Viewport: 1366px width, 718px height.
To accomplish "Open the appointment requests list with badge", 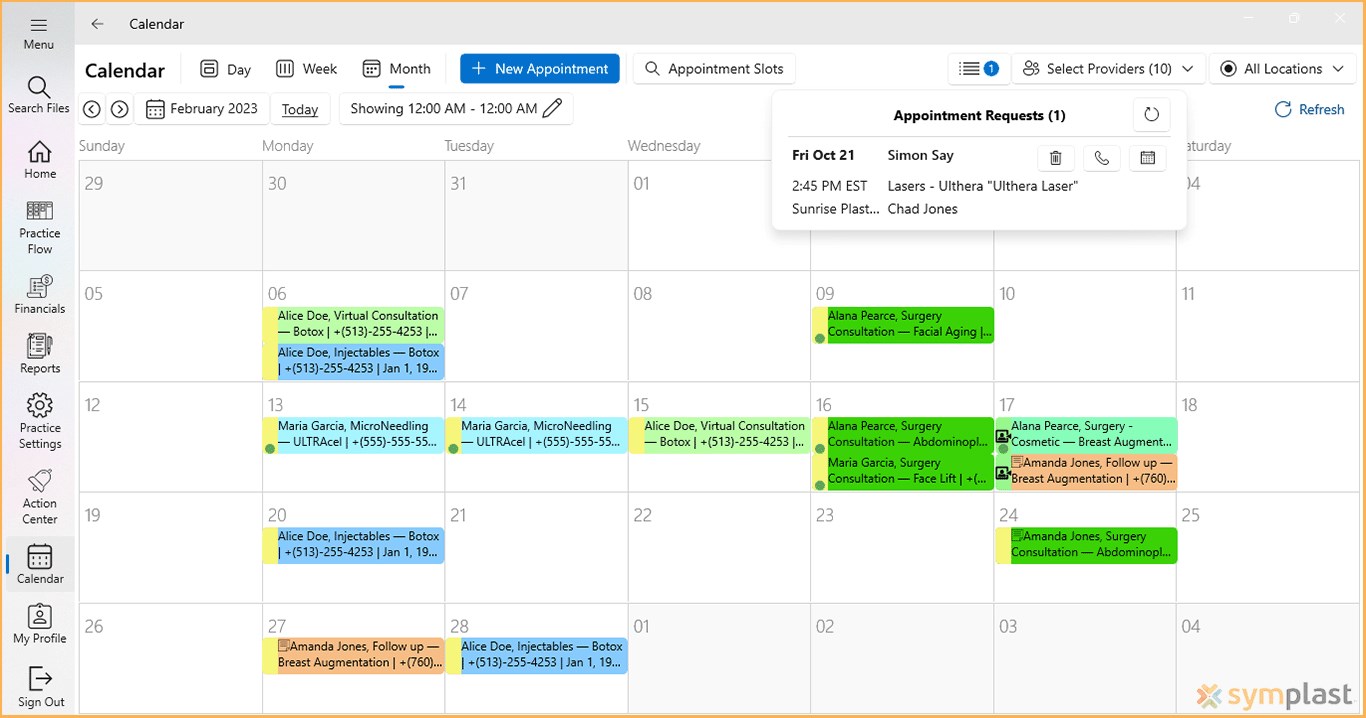I will [978, 68].
